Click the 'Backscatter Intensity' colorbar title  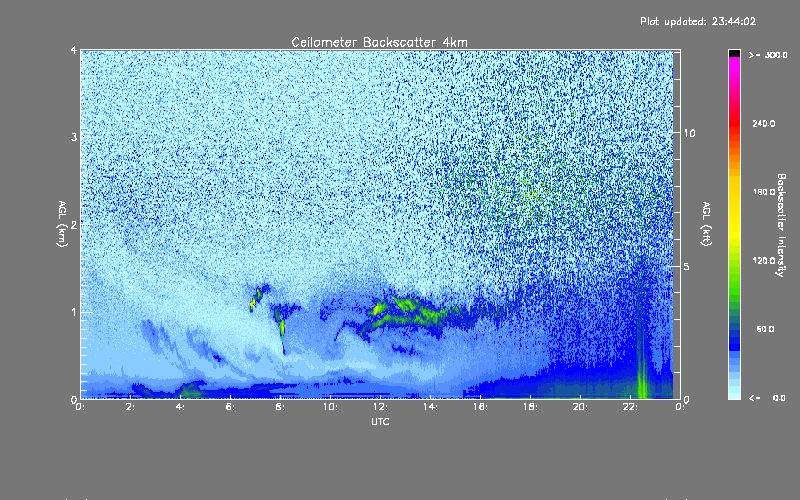(781, 225)
